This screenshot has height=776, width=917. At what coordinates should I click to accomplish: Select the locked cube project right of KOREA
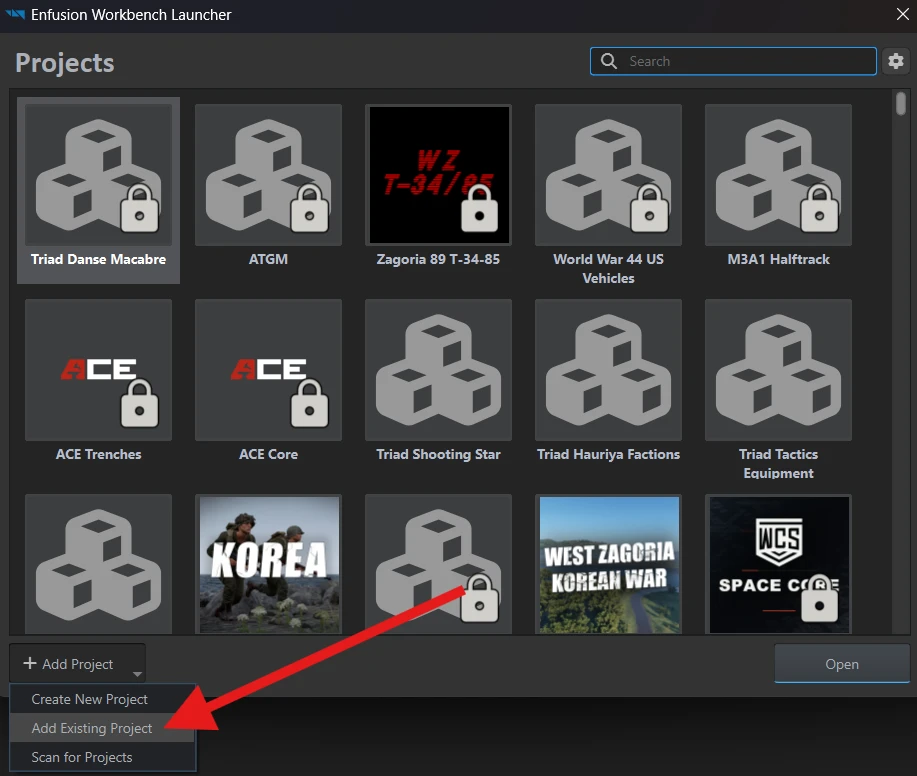[439, 564]
